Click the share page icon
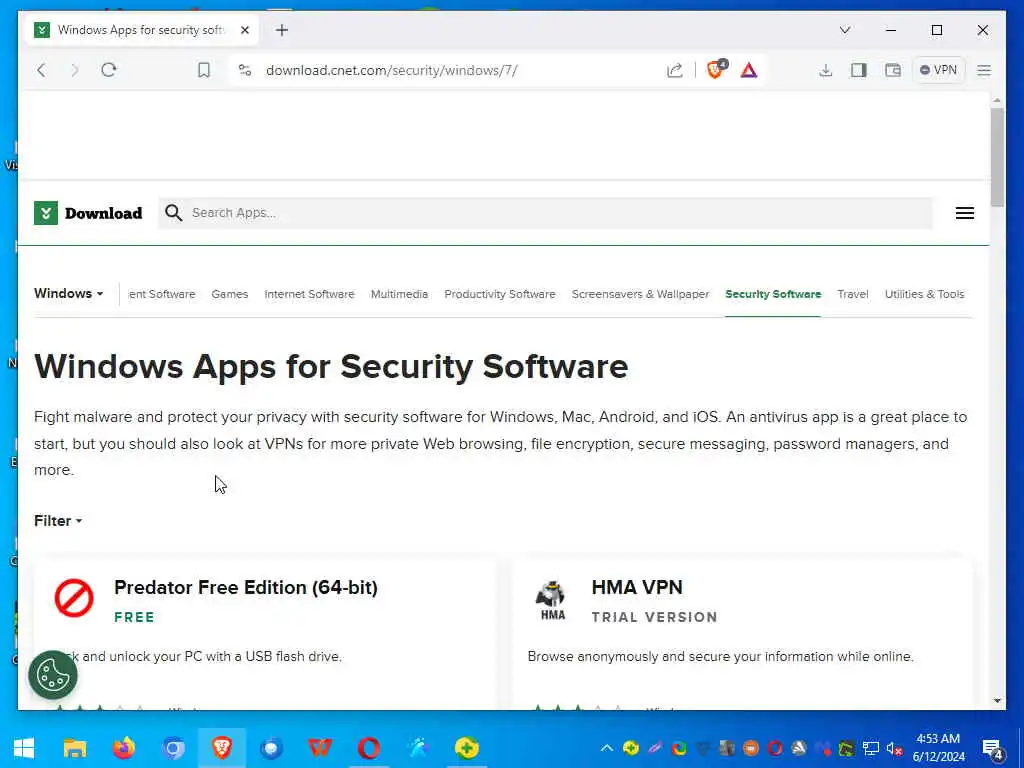Image resolution: width=1024 pixels, height=768 pixels. (x=675, y=70)
